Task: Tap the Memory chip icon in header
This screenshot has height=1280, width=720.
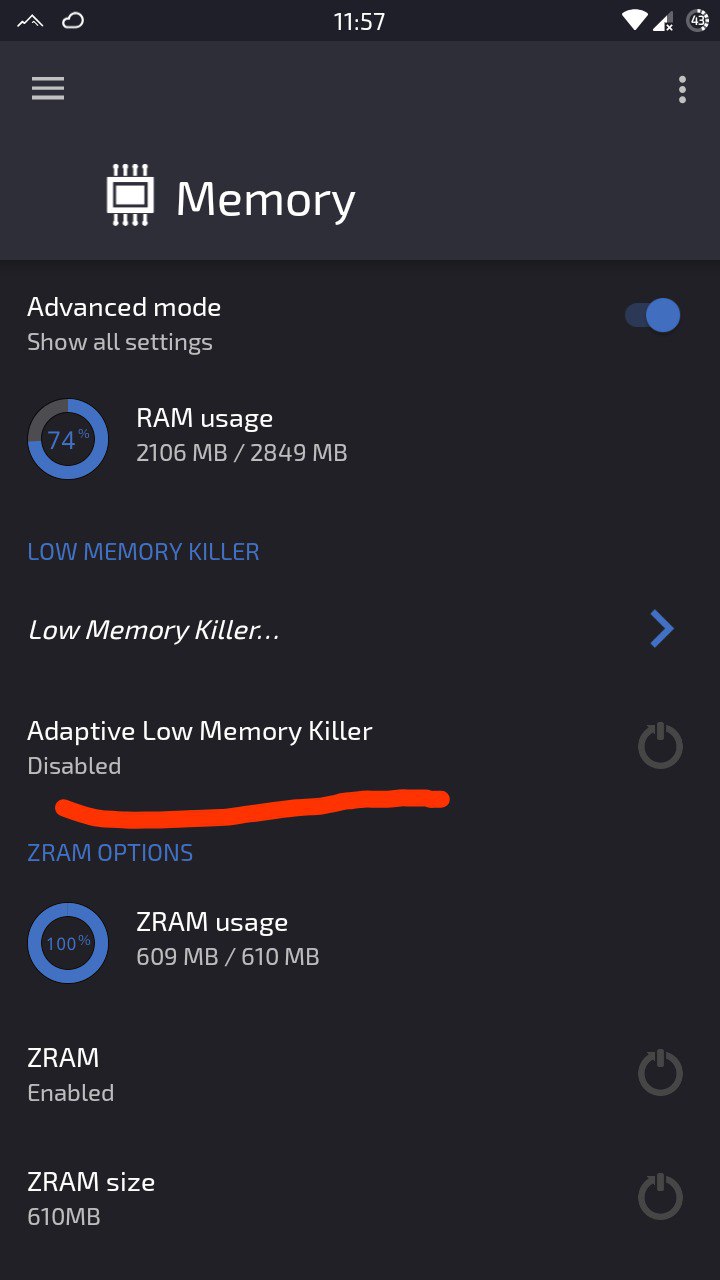Action: [x=131, y=196]
